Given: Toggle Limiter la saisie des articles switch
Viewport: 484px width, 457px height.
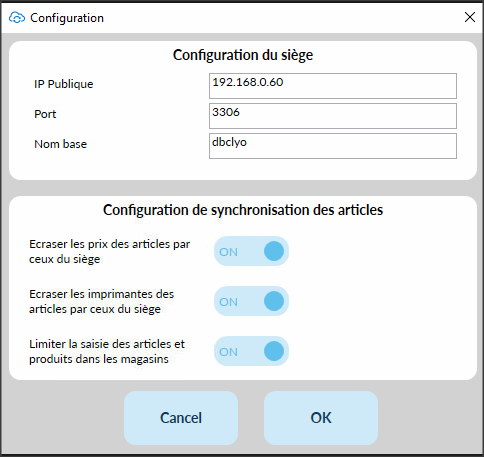Looking at the screenshot, I should 251,351.
